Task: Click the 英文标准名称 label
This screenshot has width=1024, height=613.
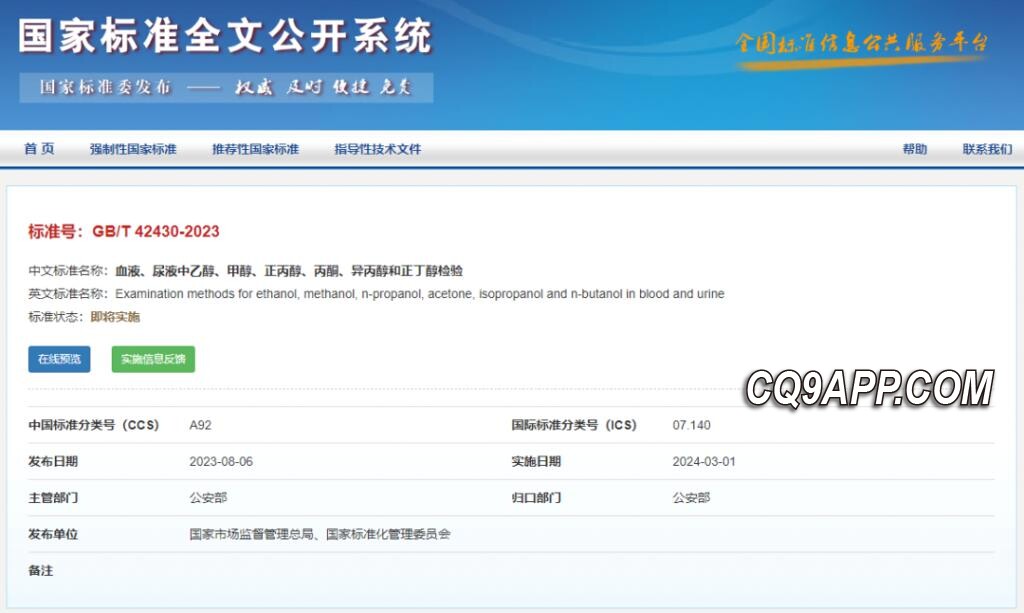Action: pos(68,294)
